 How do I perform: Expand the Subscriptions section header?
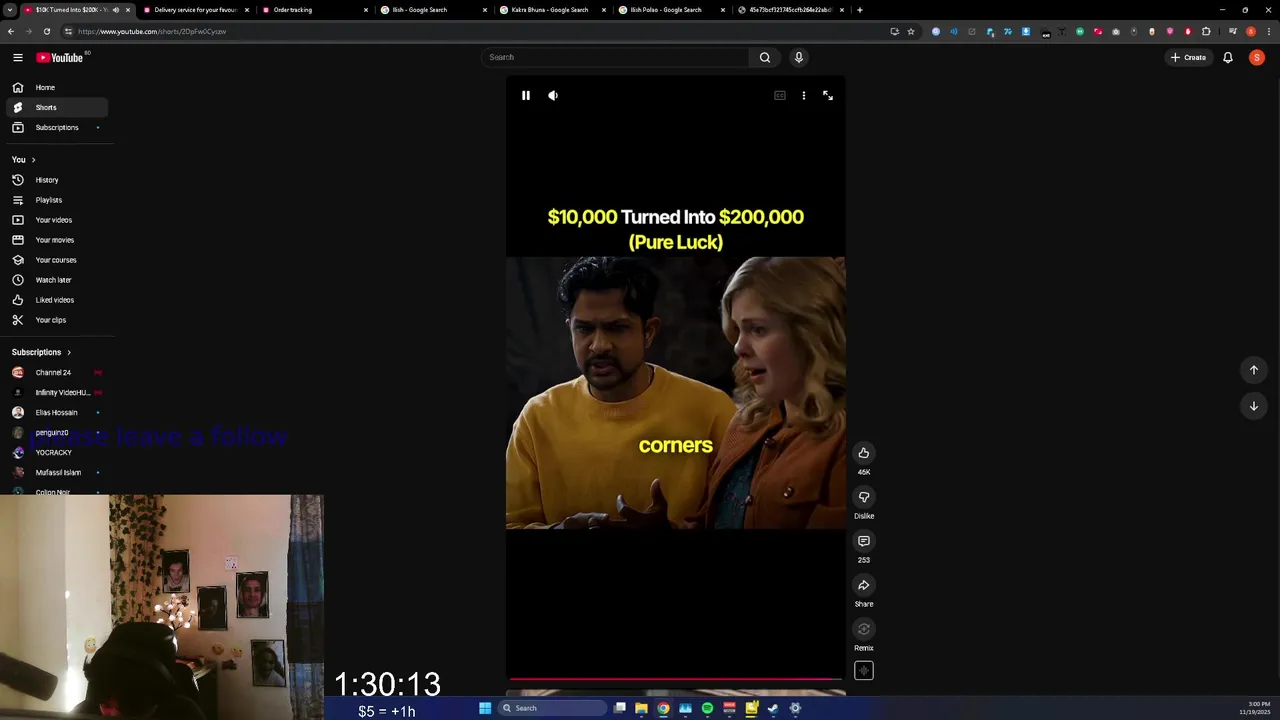(x=42, y=352)
